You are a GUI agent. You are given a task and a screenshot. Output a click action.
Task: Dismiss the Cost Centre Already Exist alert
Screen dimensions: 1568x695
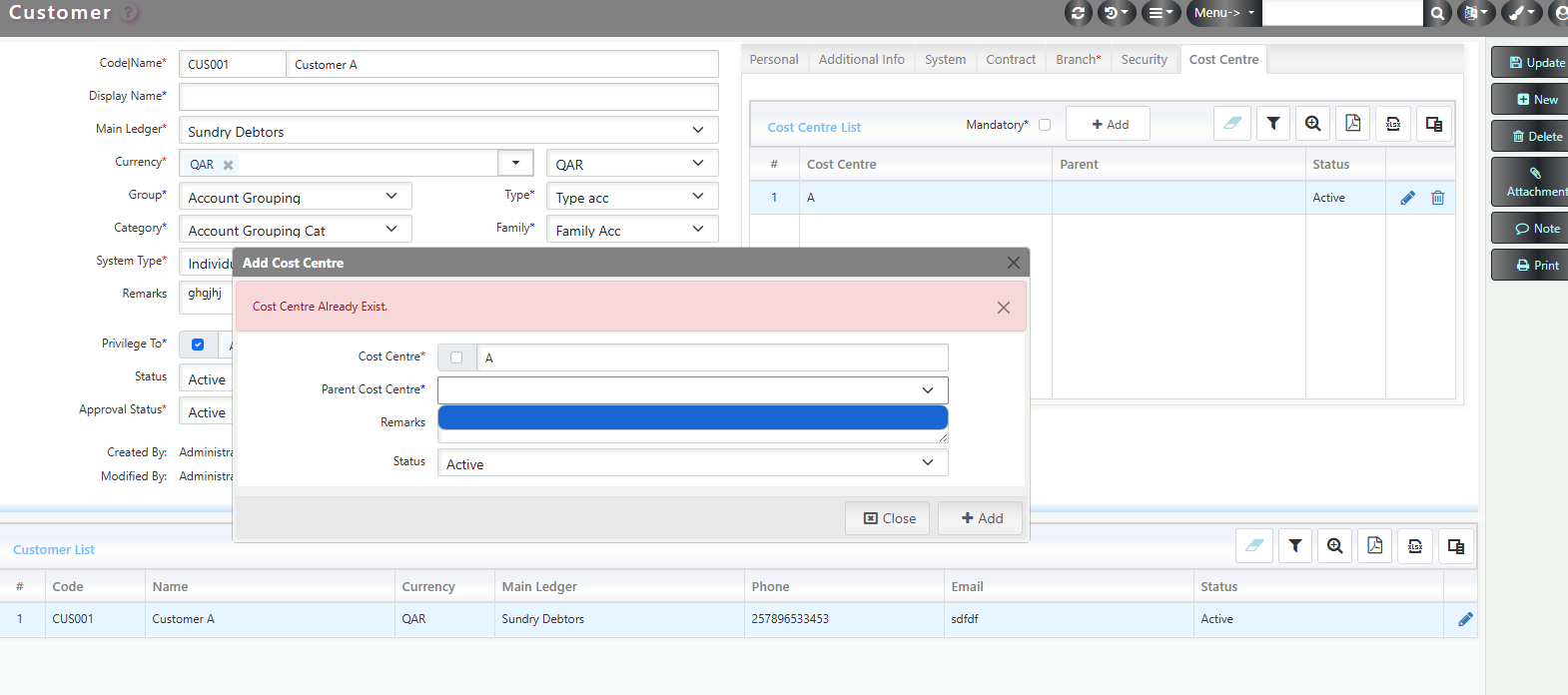point(1004,308)
